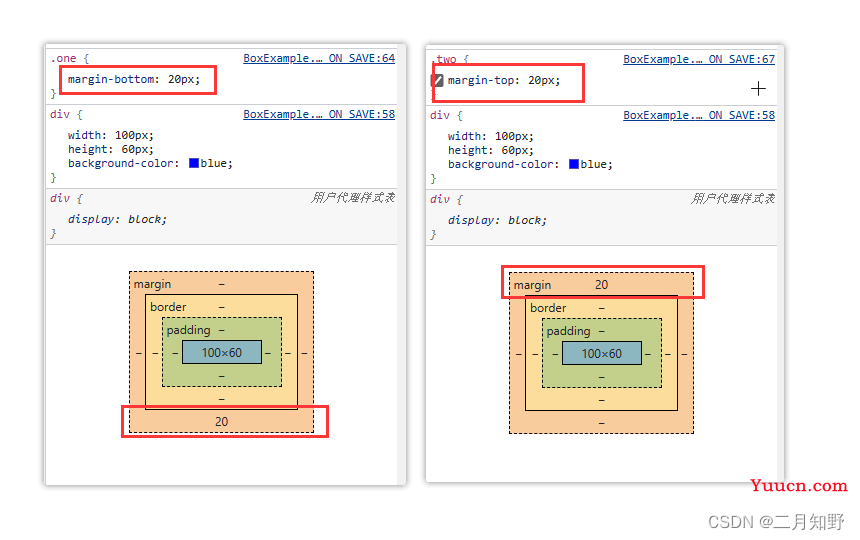This screenshot has height=540, width=860.
Task: Click left panel div selector above width rule
Action: [x=60, y=114]
